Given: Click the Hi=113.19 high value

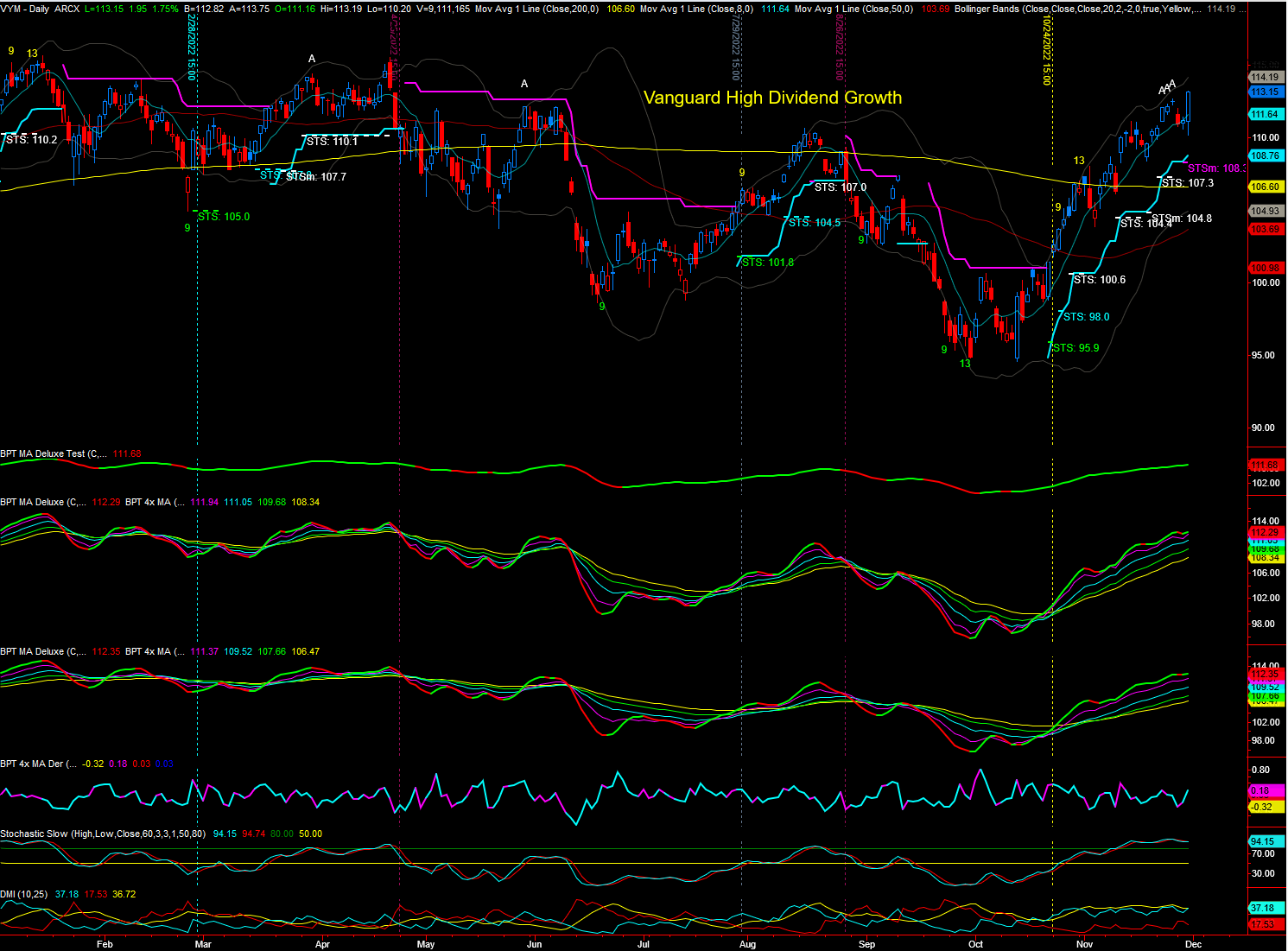Looking at the screenshot, I should [341, 9].
